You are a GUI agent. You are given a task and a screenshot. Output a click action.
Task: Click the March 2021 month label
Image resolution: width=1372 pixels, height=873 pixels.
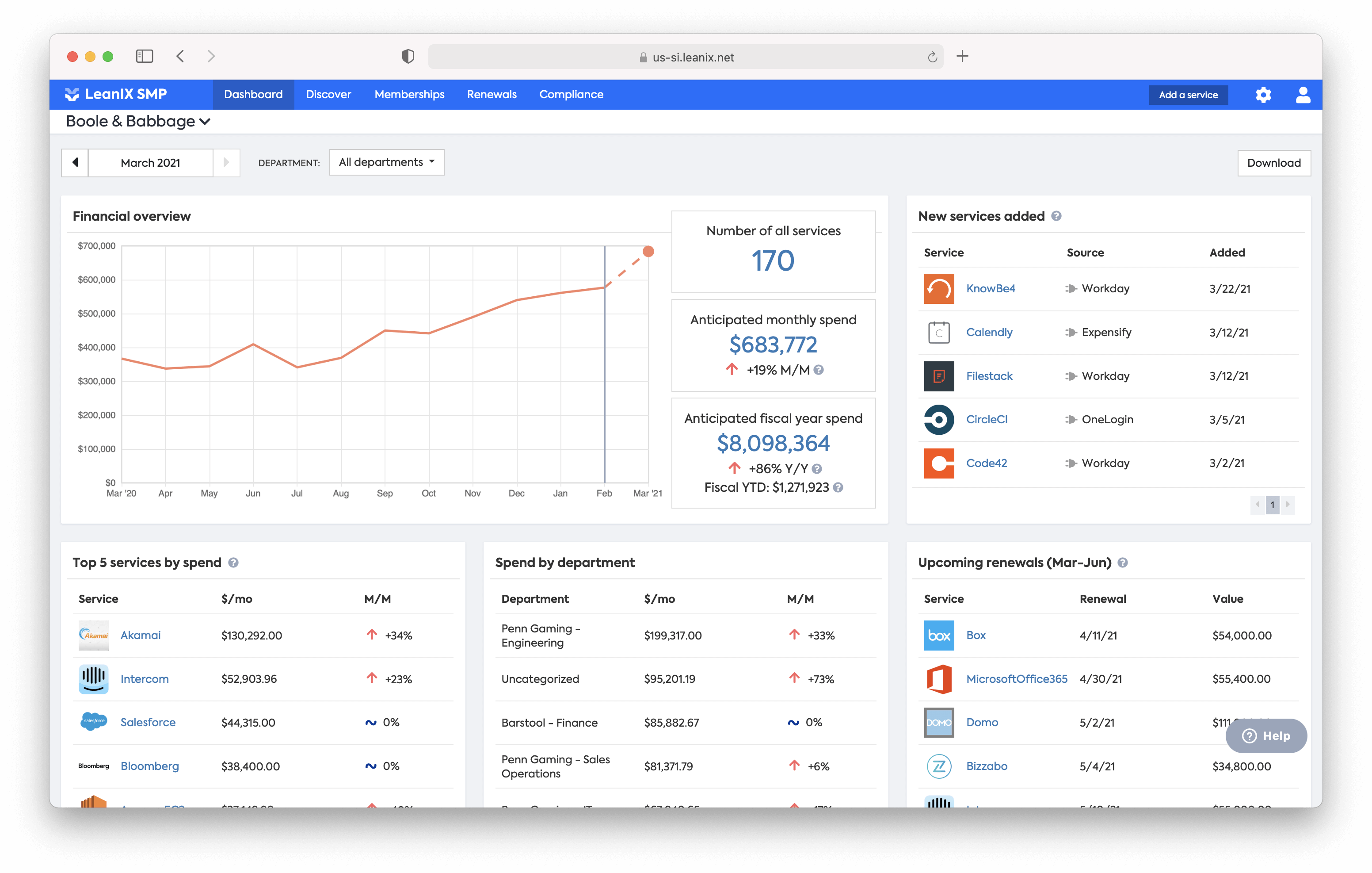tap(150, 162)
